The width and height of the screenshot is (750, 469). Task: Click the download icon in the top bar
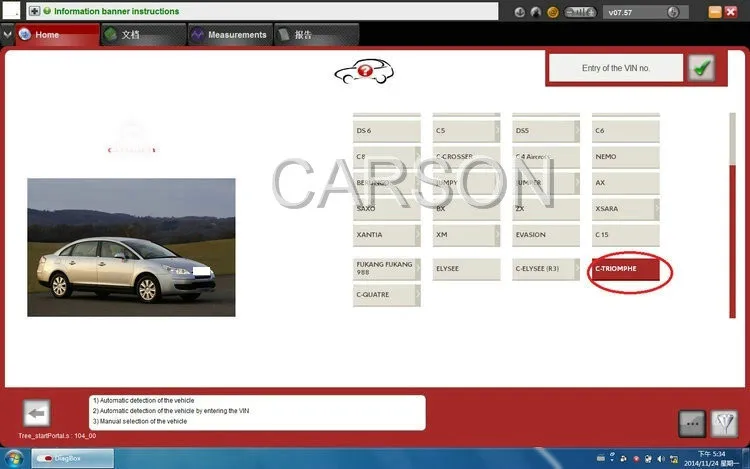519,12
